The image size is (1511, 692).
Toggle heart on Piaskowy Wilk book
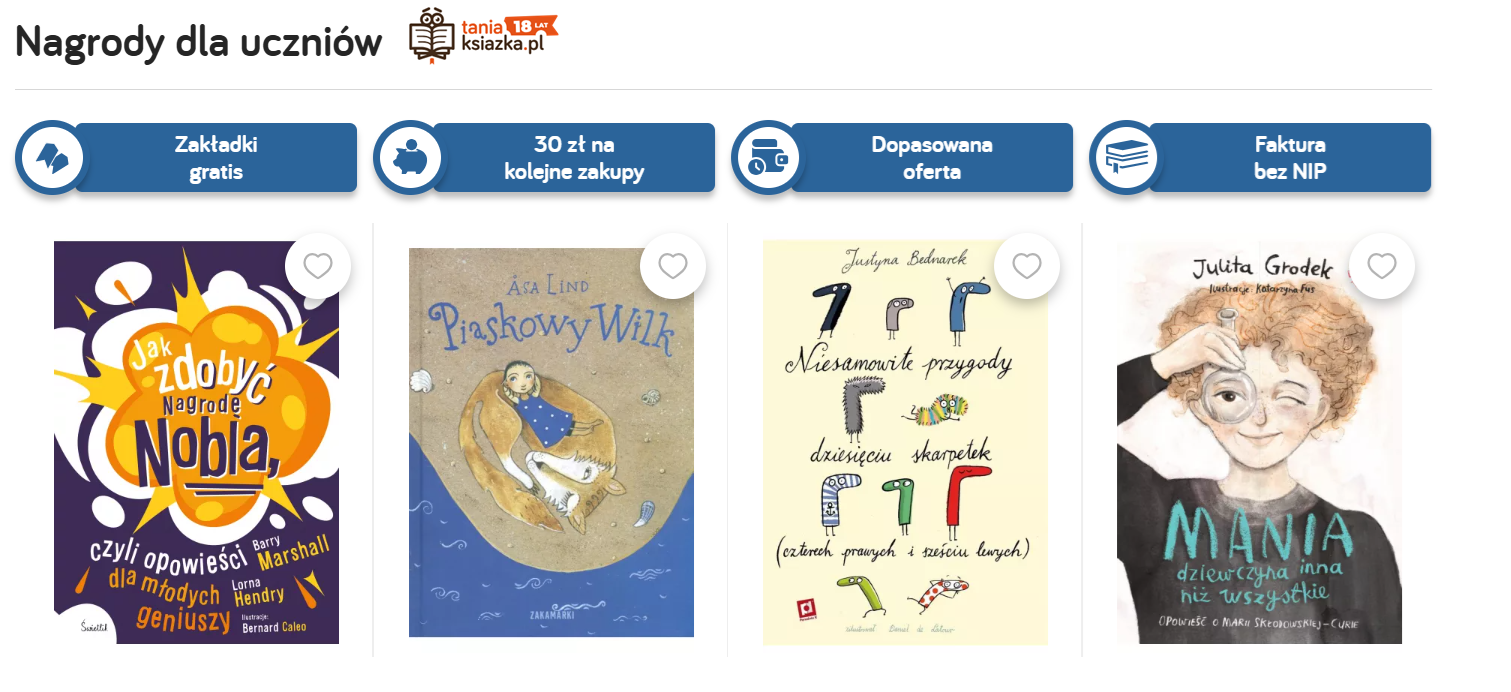[x=673, y=266]
